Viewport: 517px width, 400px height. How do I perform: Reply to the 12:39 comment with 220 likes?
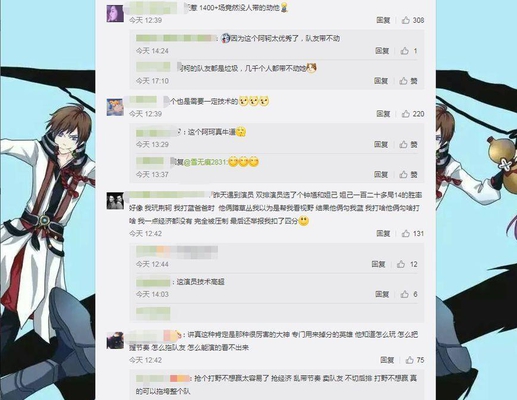[383, 114]
